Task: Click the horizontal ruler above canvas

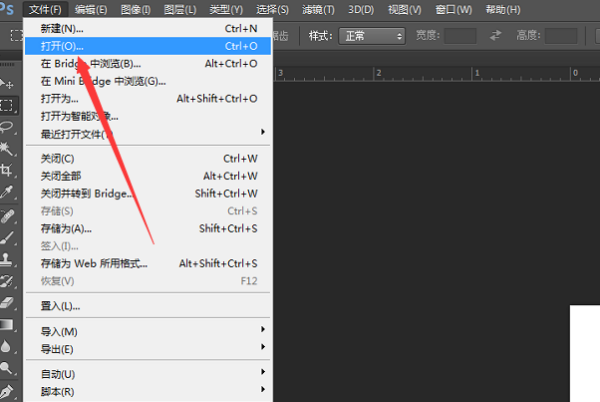Action: point(437,73)
